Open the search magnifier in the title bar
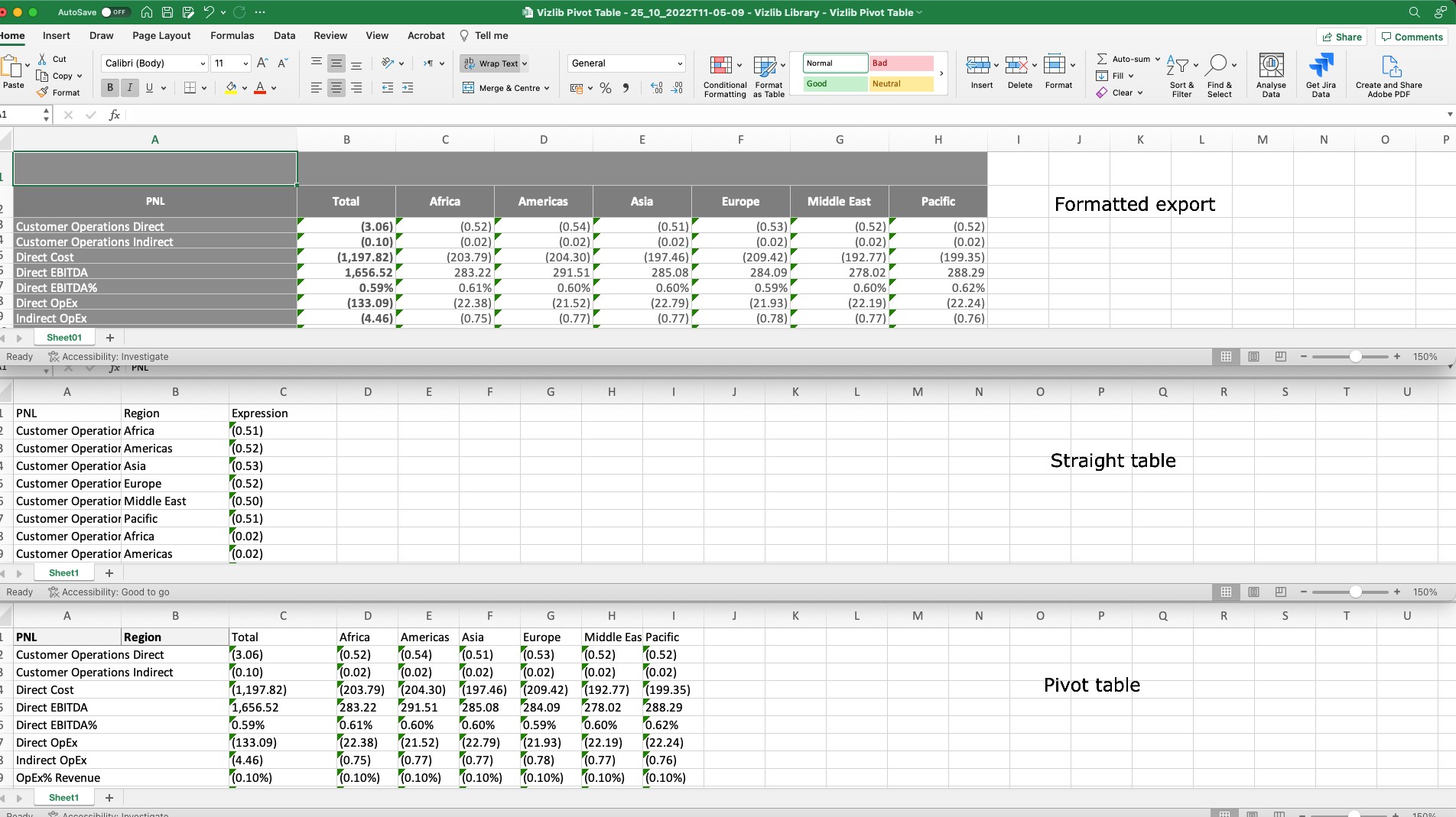The height and width of the screenshot is (817, 1456). (1415, 12)
